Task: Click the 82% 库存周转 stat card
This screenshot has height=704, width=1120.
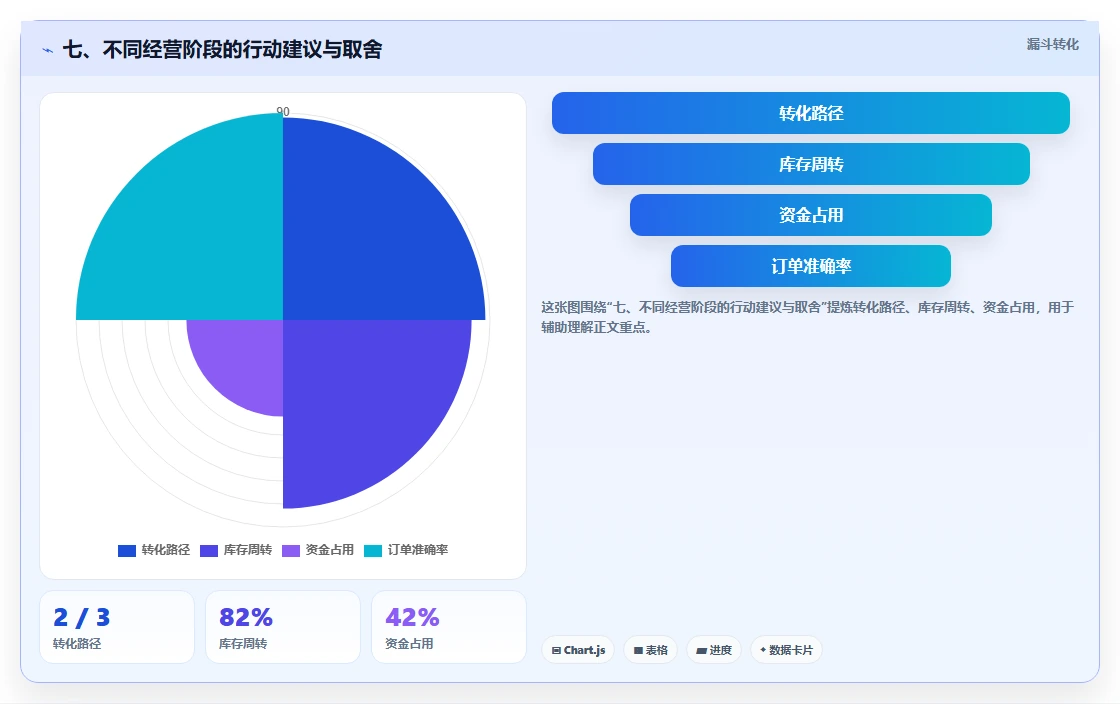Action: 283,627
